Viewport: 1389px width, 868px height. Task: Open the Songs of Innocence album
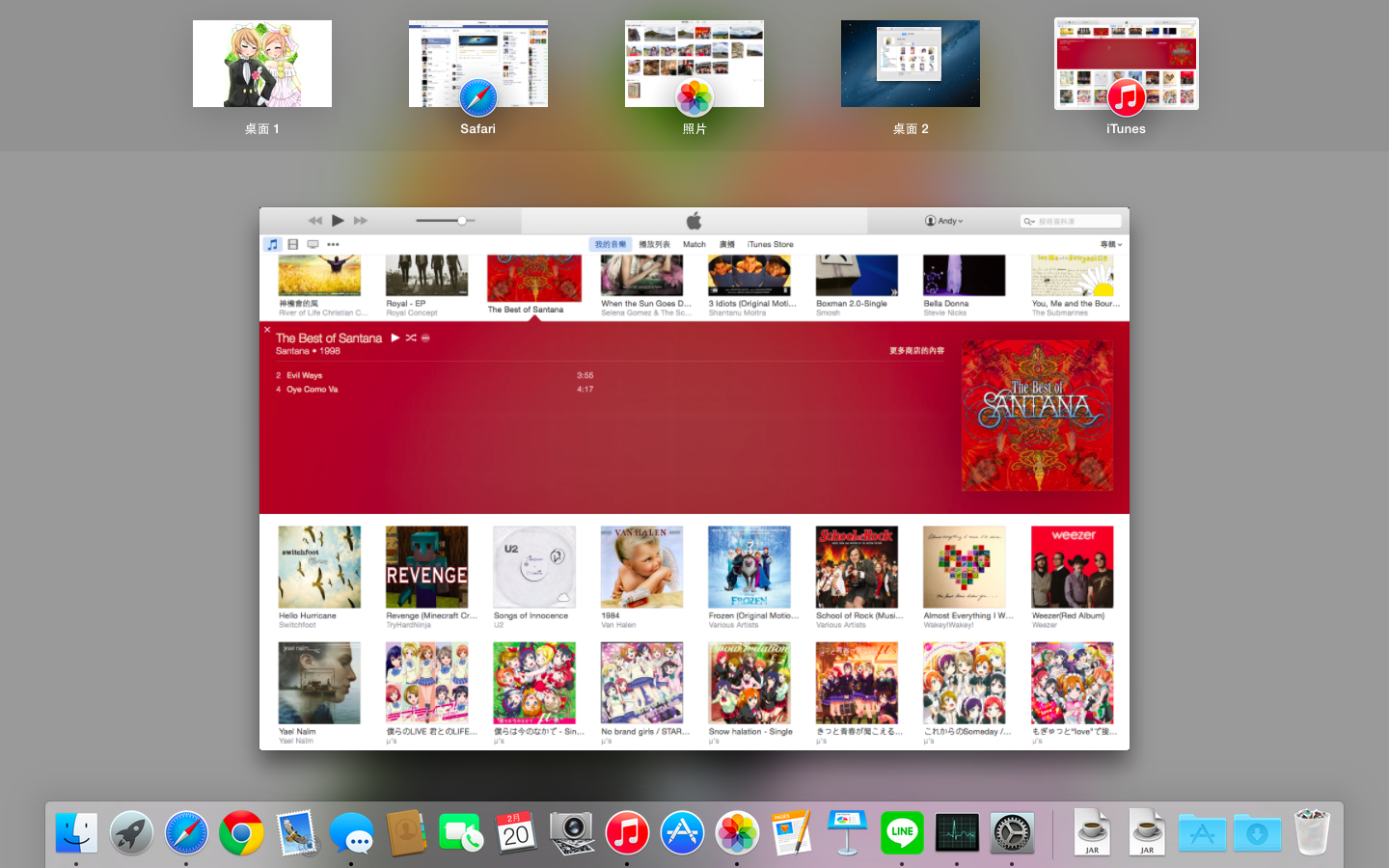[x=534, y=567]
